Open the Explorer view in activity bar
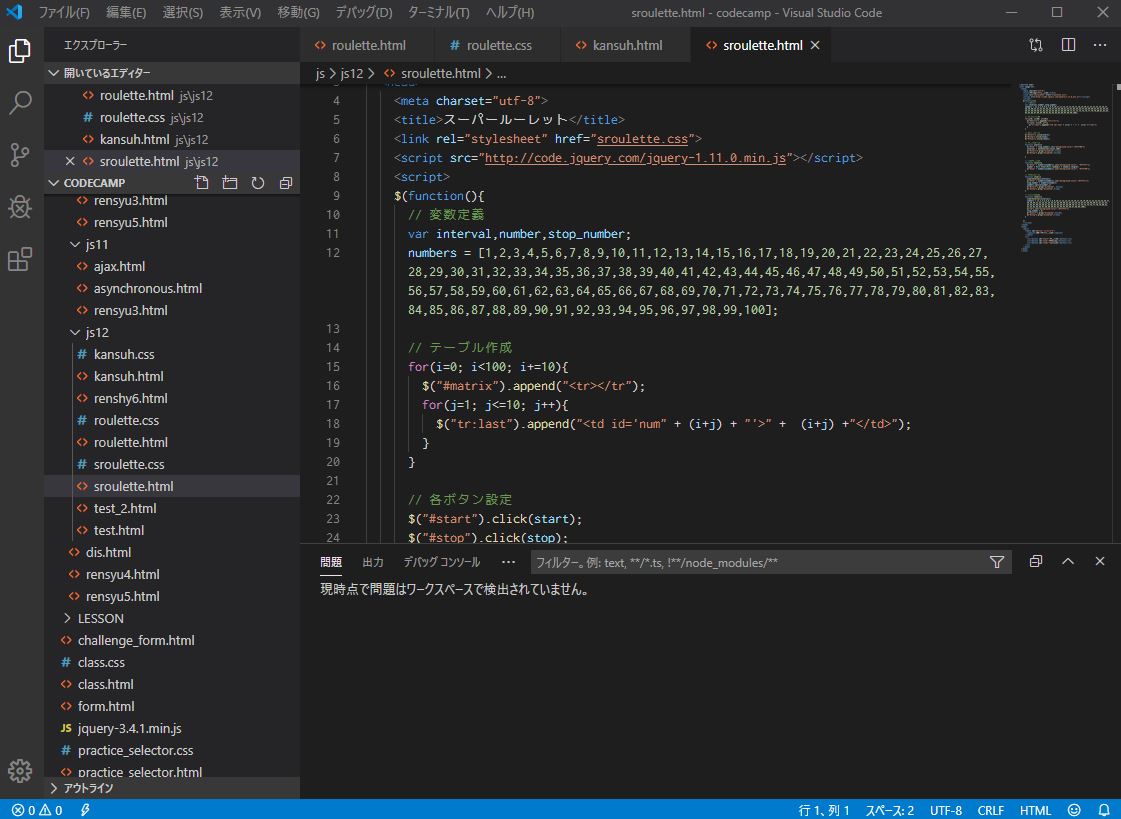1121x819 pixels. [20, 51]
